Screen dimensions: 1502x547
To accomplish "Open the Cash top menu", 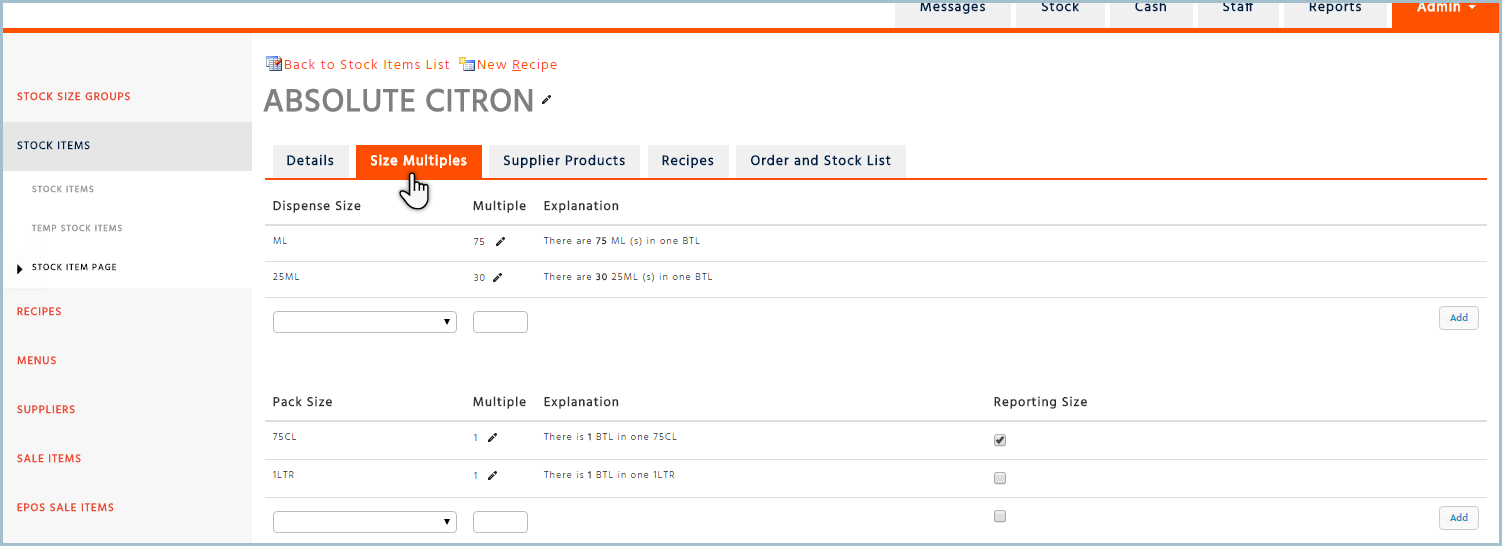I will point(1151,12).
